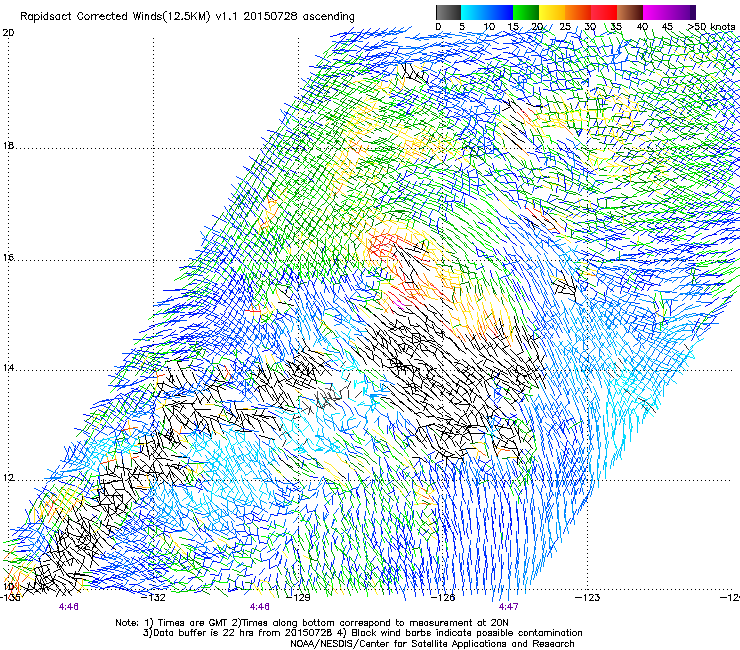
Task: Click the yellow 20-25 knots legend segment
Action: click(552, 12)
